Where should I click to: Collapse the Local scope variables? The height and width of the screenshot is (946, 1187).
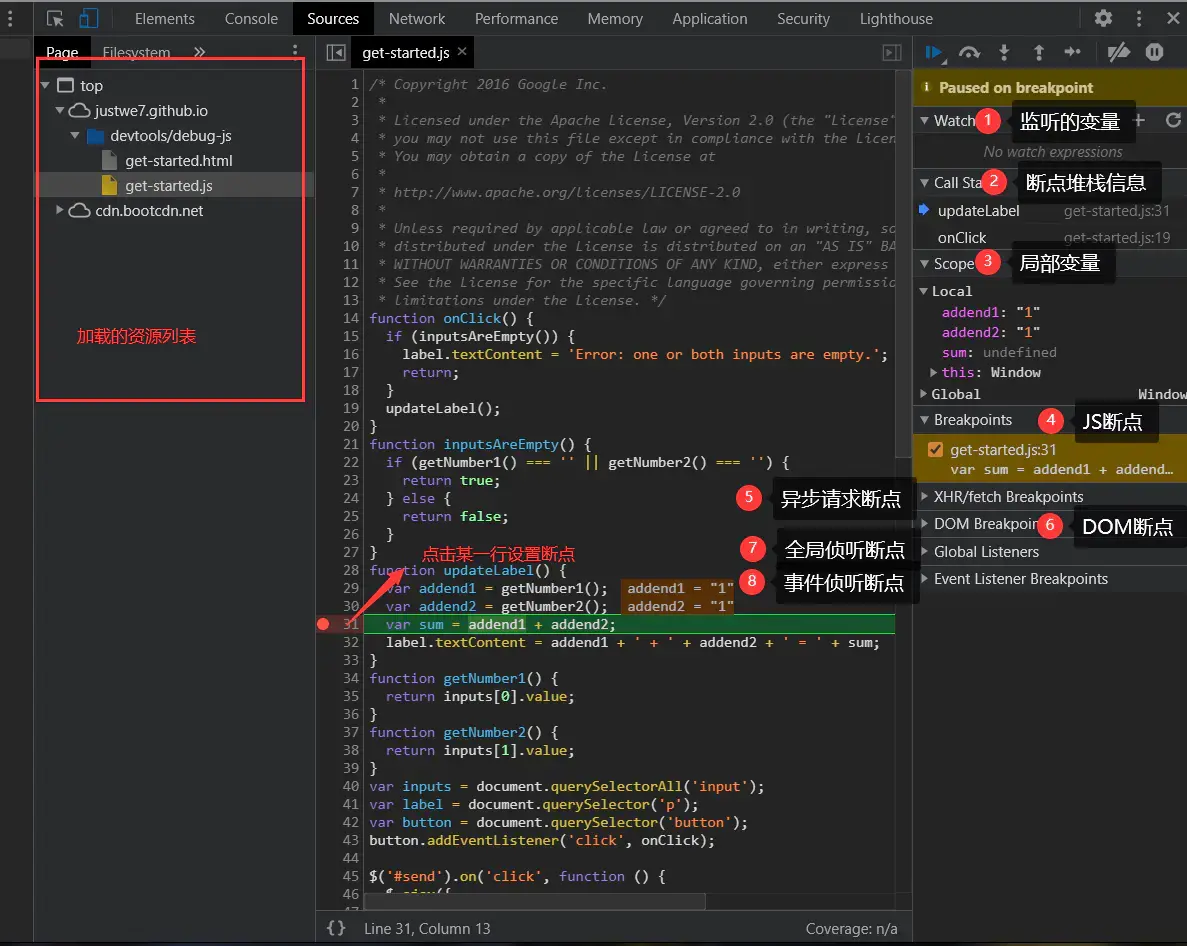(924, 291)
